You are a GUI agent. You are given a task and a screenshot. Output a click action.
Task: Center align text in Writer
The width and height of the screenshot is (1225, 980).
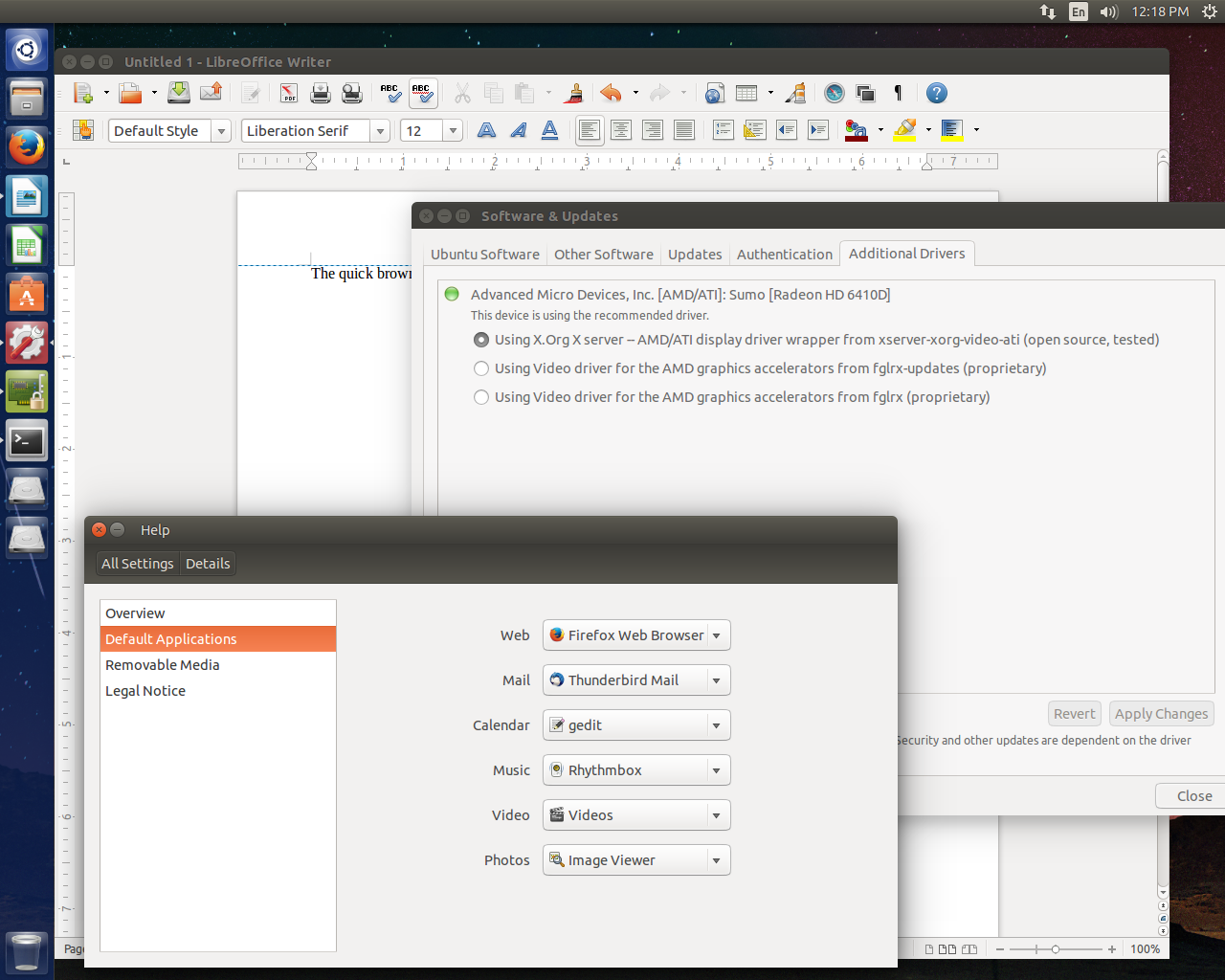621,130
